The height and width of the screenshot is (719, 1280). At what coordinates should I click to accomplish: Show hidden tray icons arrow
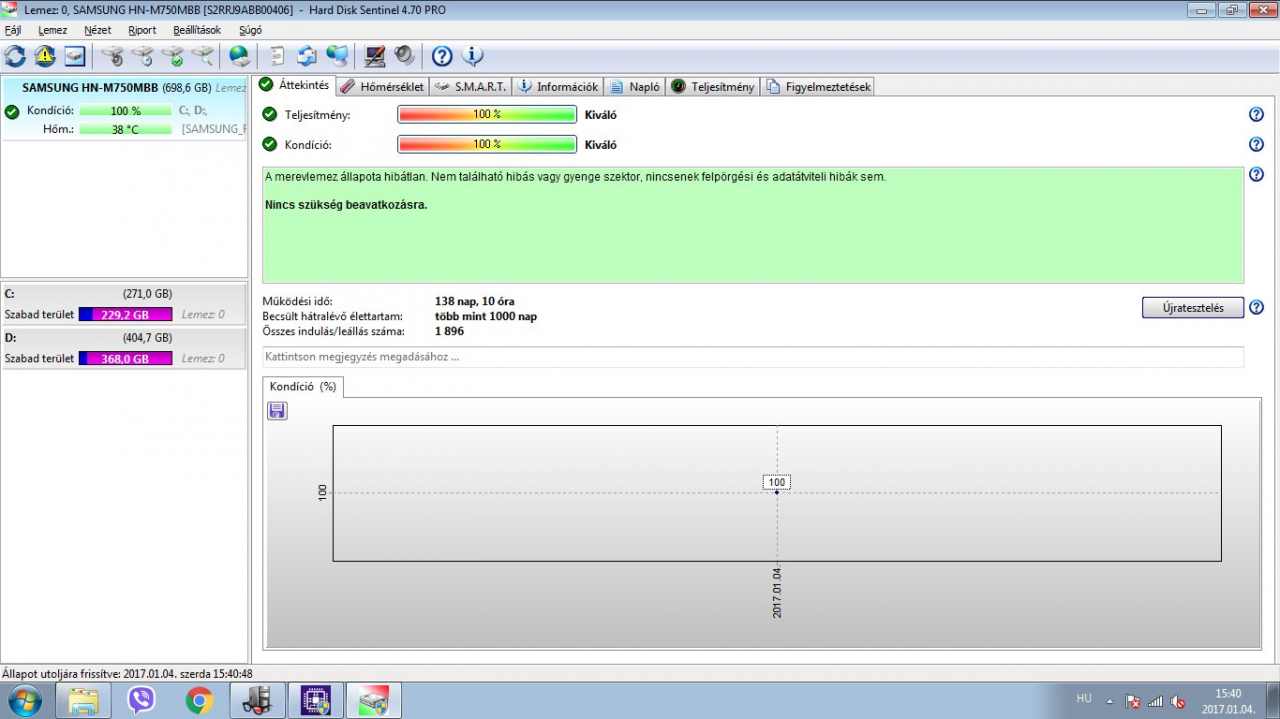point(1108,700)
